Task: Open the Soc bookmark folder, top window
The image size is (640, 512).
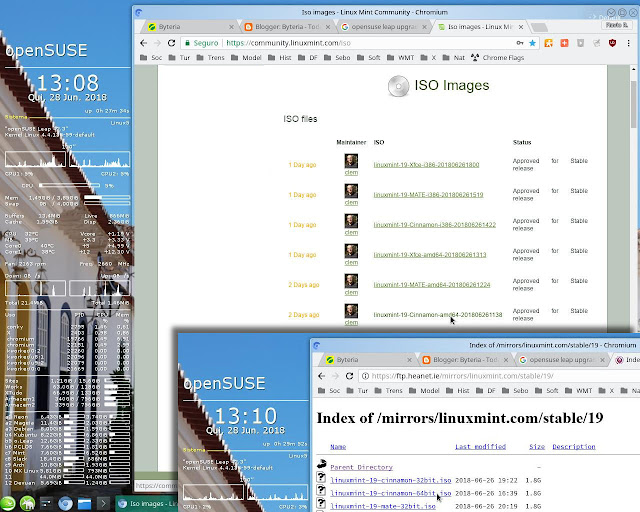Action: (151, 58)
